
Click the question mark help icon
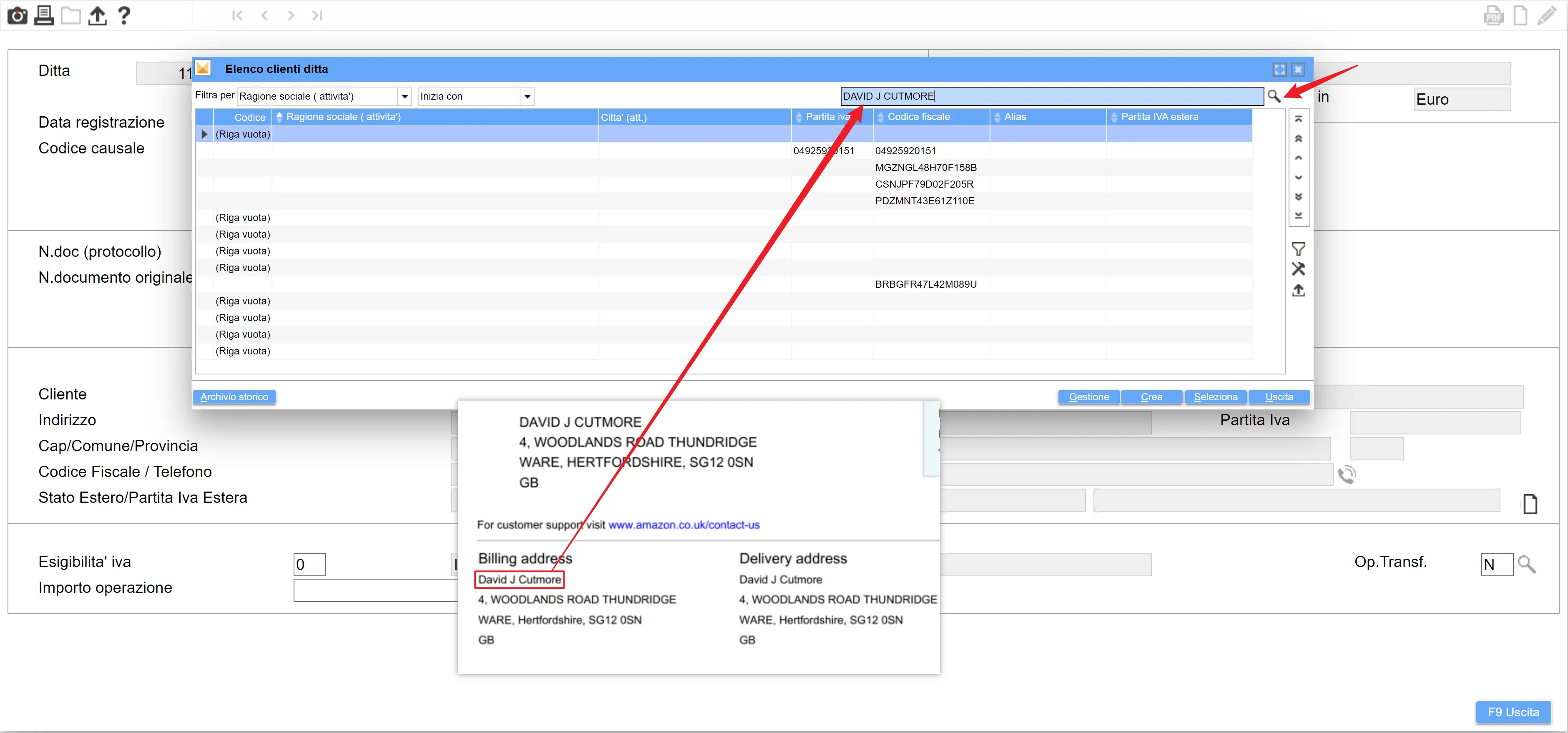pos(123,15)
